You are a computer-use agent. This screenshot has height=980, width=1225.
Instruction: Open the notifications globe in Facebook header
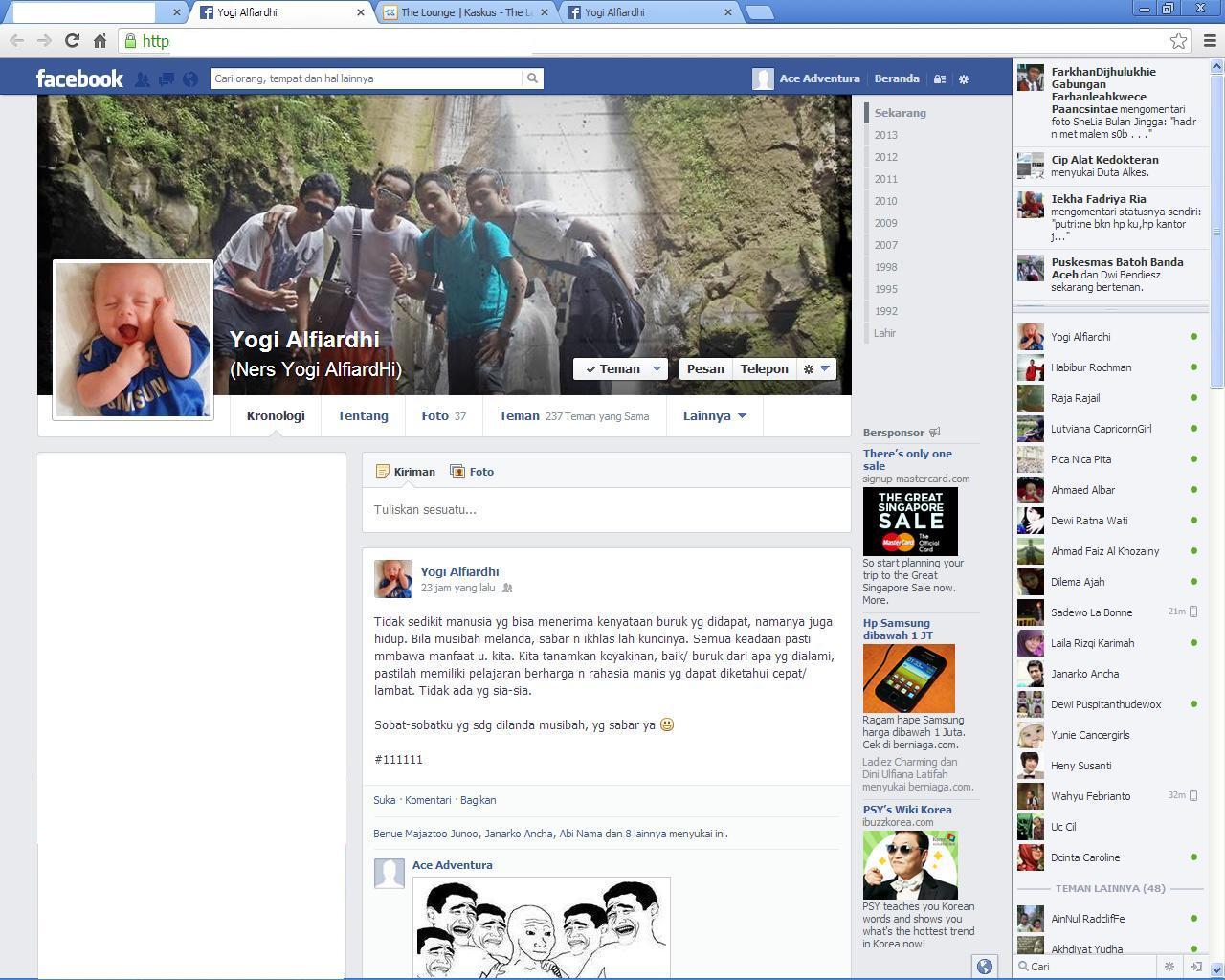tap(190, 79)
